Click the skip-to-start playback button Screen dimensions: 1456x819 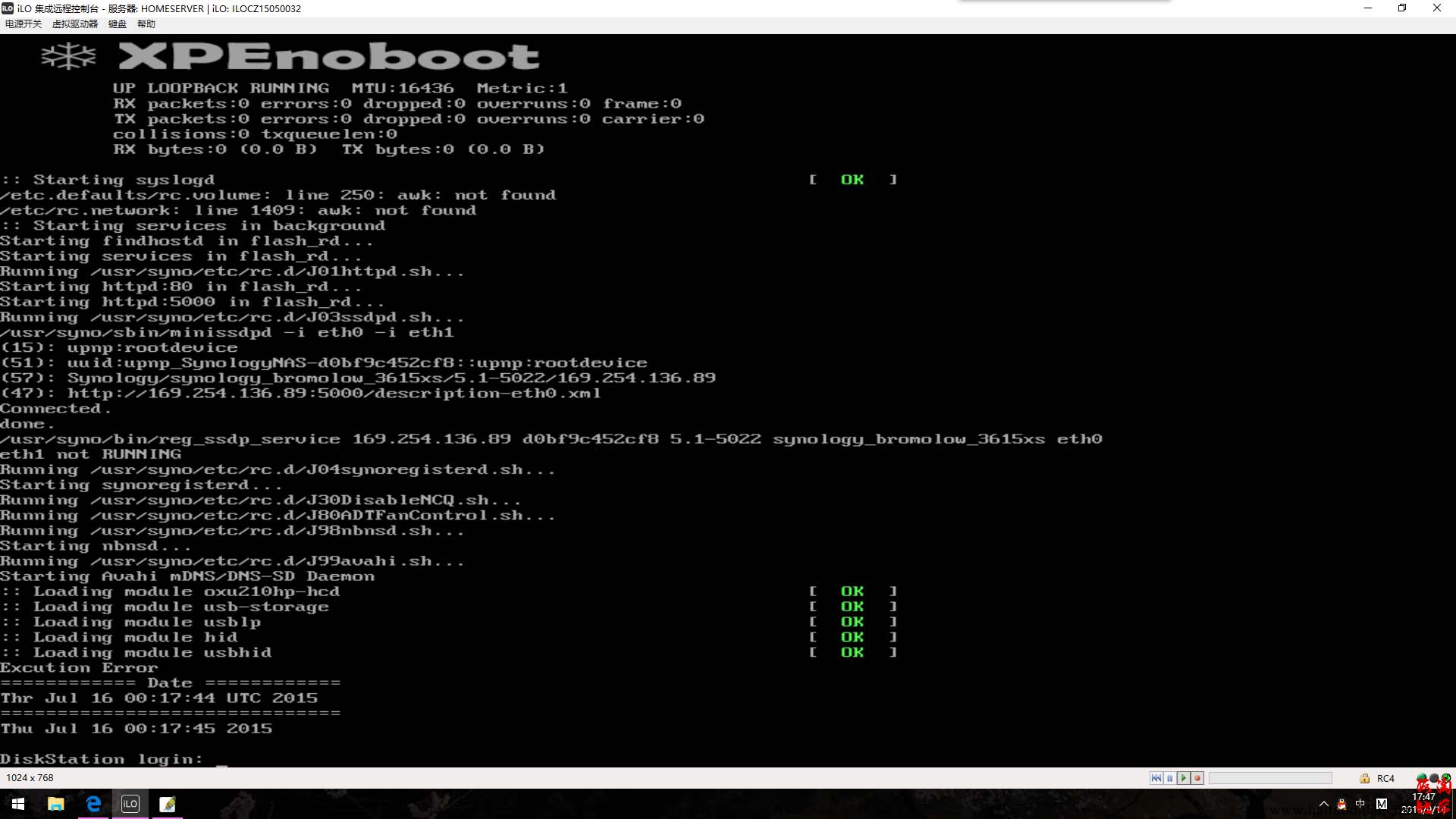point(1156,778)
